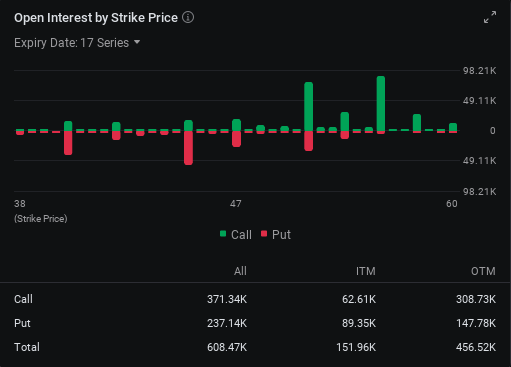511x367 pixels.
Task: Select the 'All' column header
Action: [240, 271]
